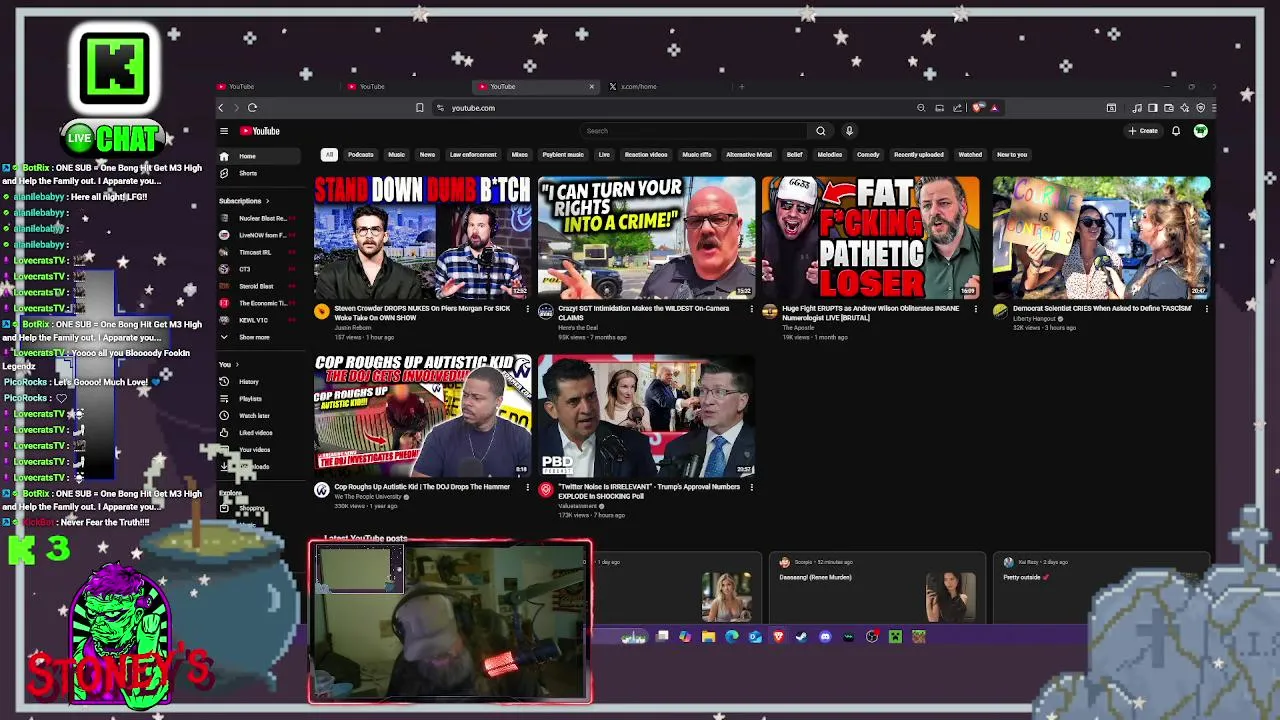Image resolution: width=1280 pixels, height=720 pixels.
Task: Play the PBD Podcast Trump approval thumbnail
Action: (x=647, y=416)
